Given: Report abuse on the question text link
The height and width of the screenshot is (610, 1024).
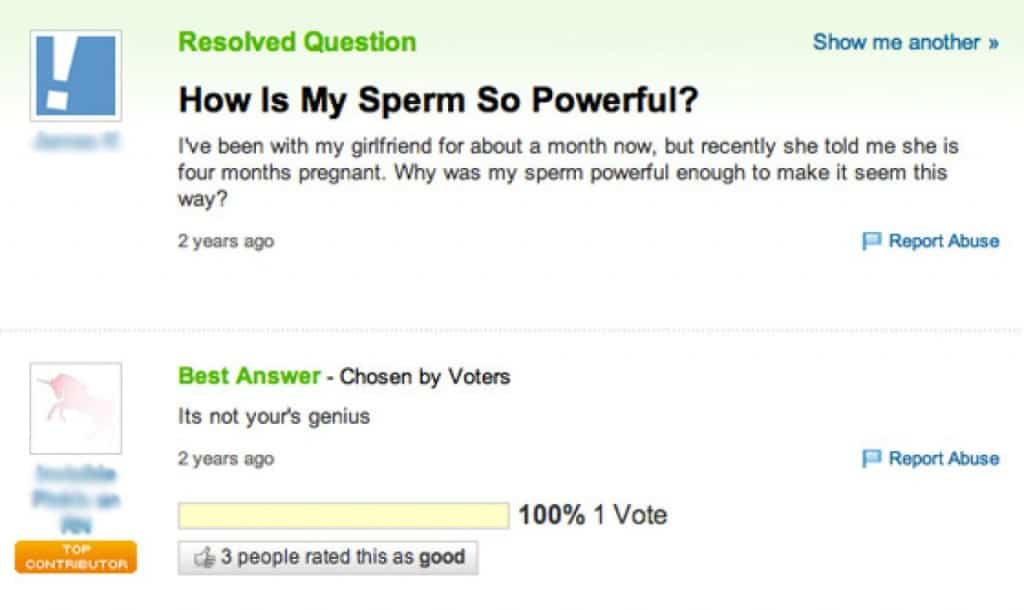Looking at the screenshot, I should 944,241.
